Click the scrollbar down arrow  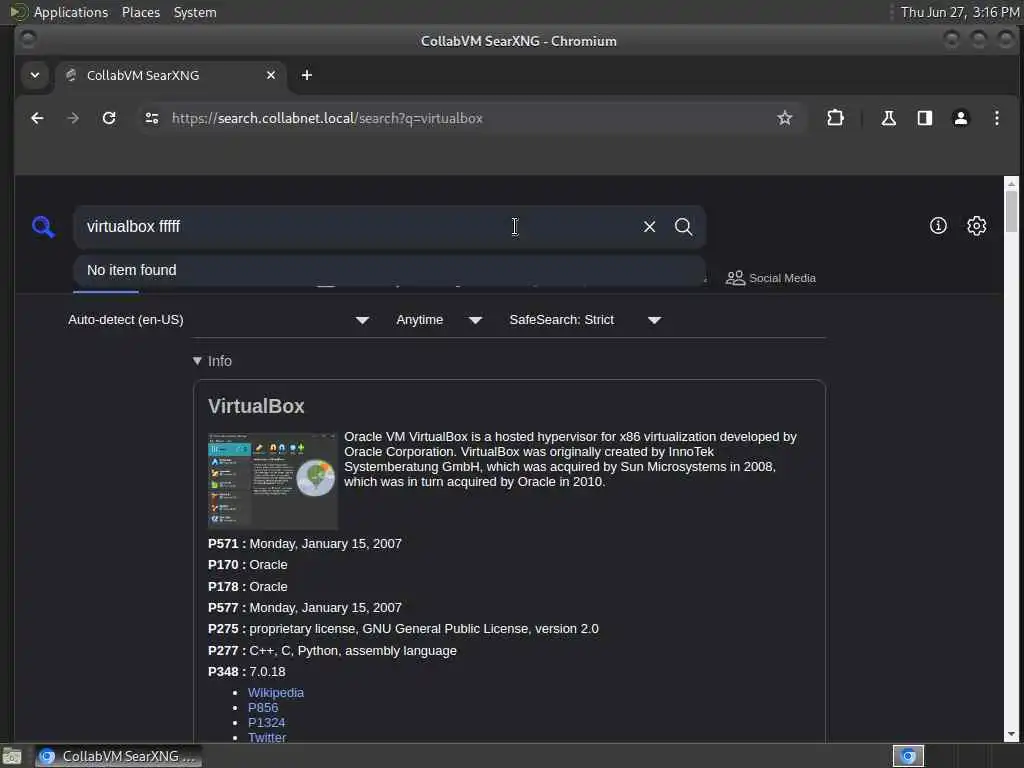tap(1011, 734)
